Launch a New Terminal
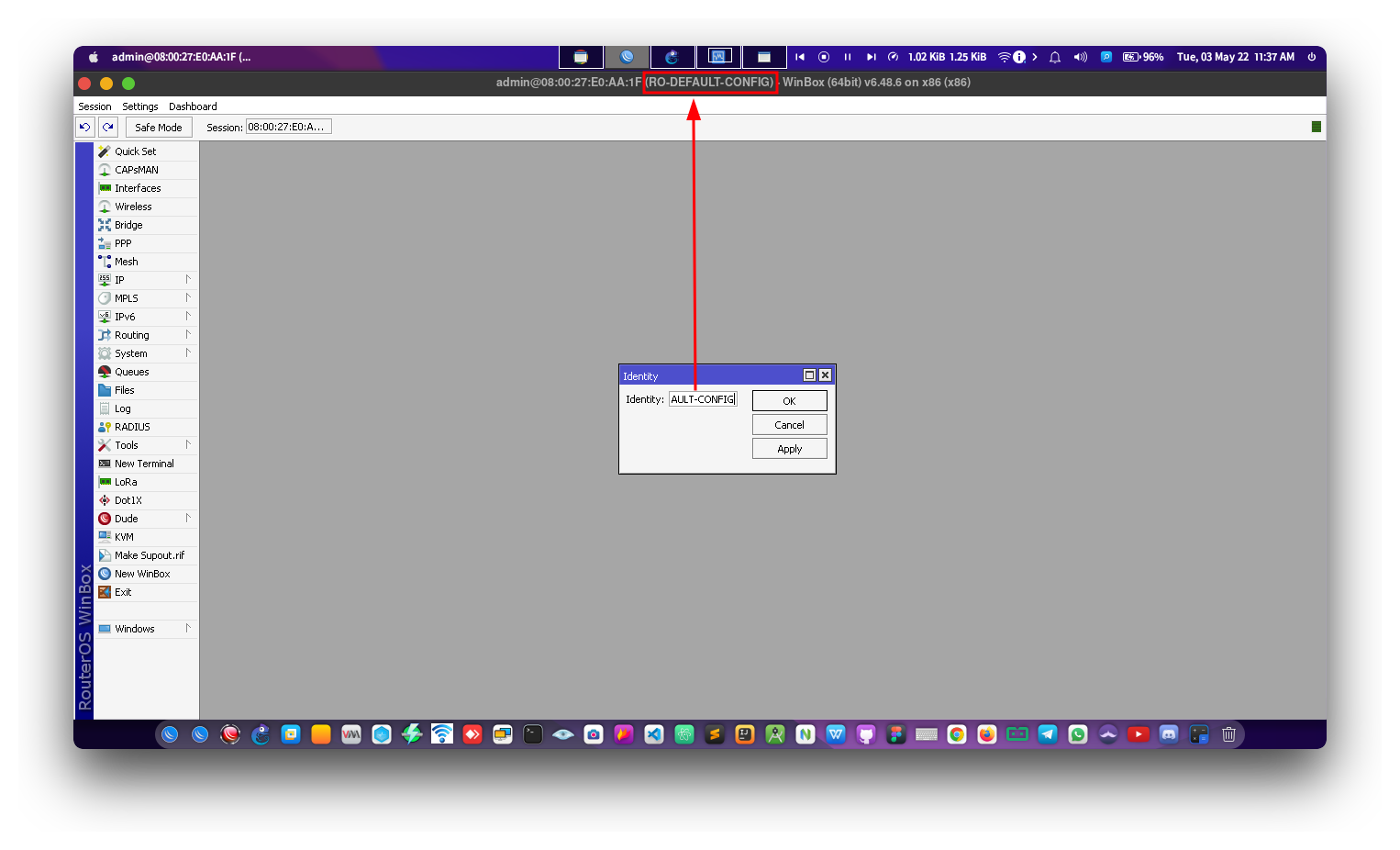 click(142, 463)
